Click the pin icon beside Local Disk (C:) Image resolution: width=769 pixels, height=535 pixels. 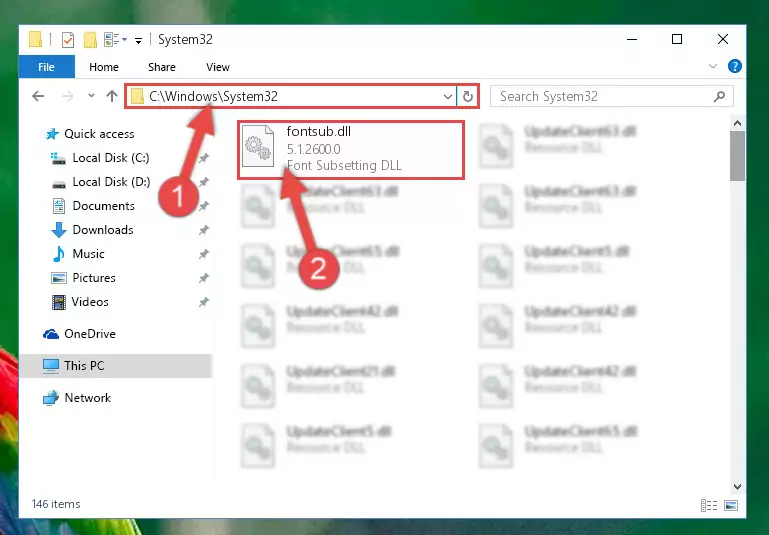(x=204, y=158)
